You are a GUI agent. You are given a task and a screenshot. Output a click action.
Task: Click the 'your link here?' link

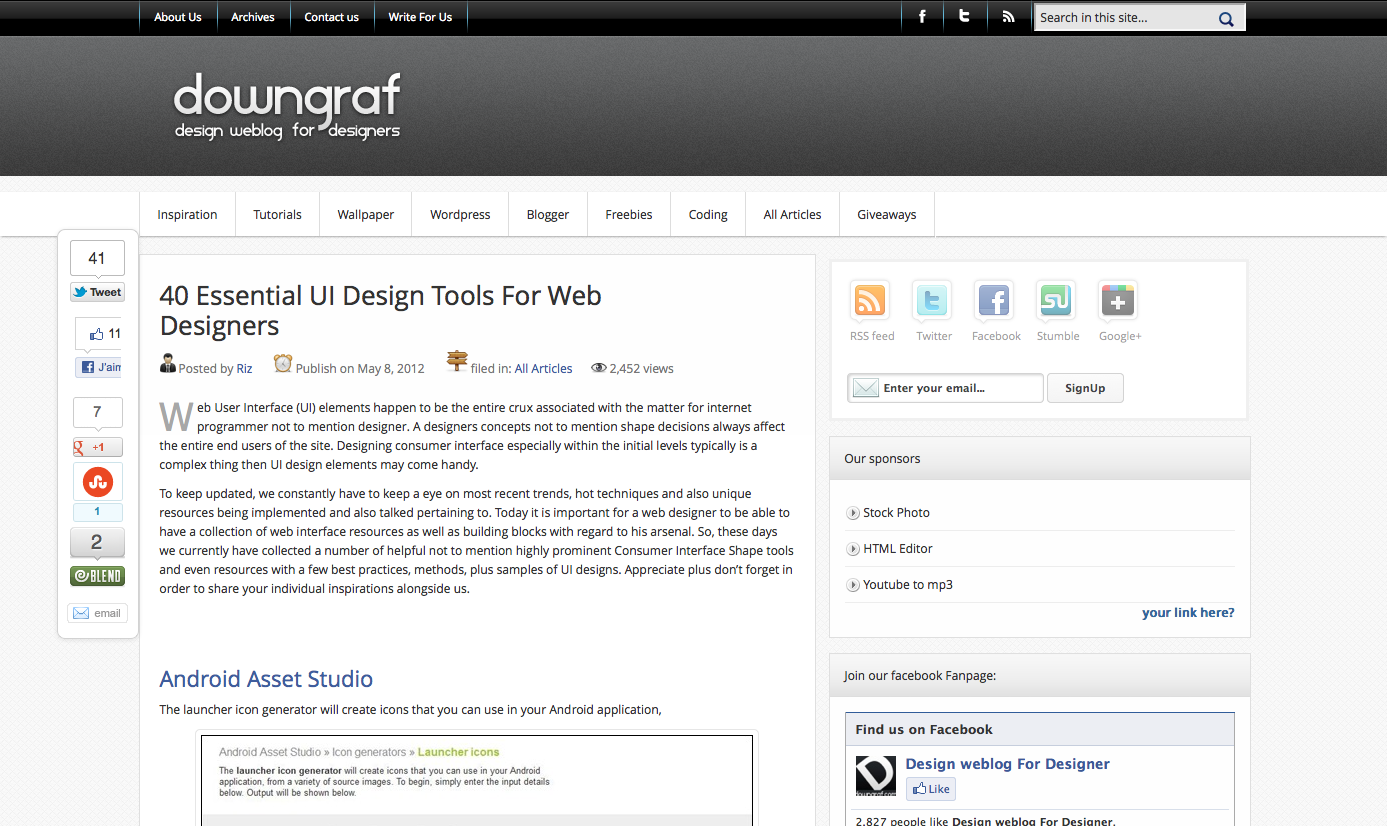tap(1188, 612)
